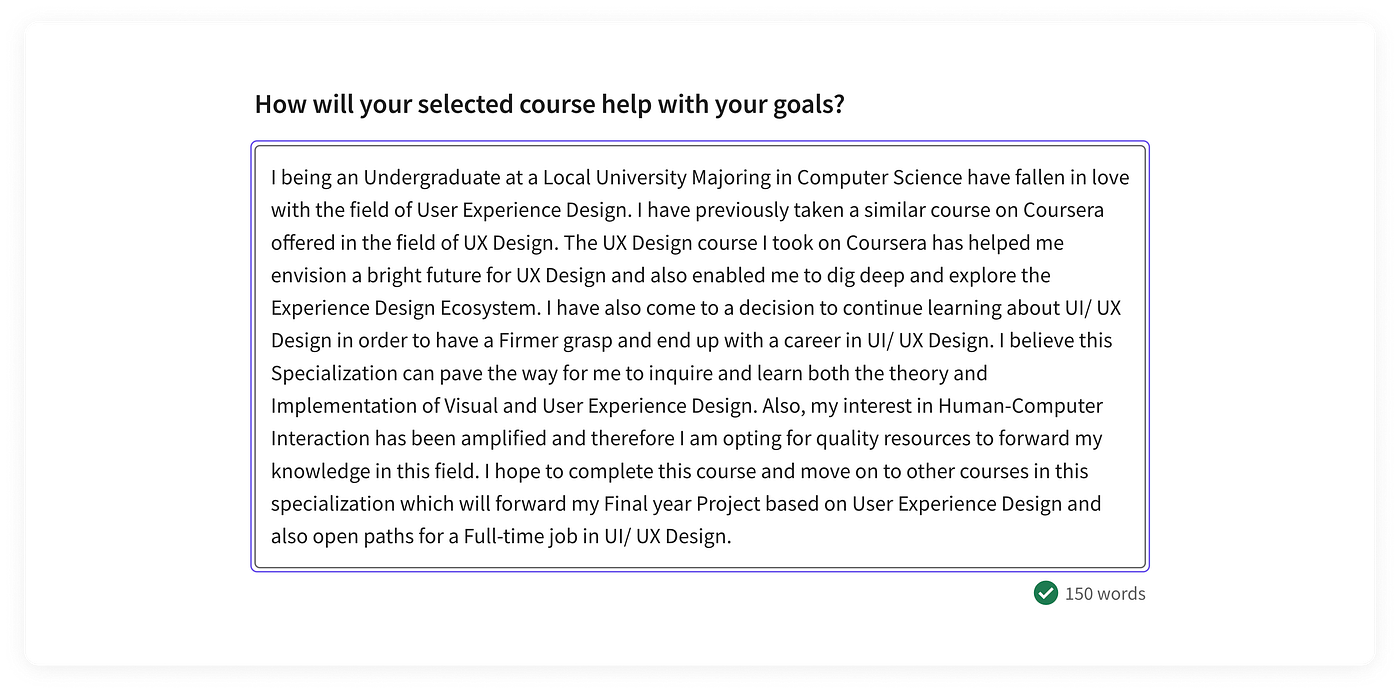The height and width of the screenshot is (693, 1400).
Task: Click the question mark in the heading
Action: pyautogui.click(x=839, y=103)
